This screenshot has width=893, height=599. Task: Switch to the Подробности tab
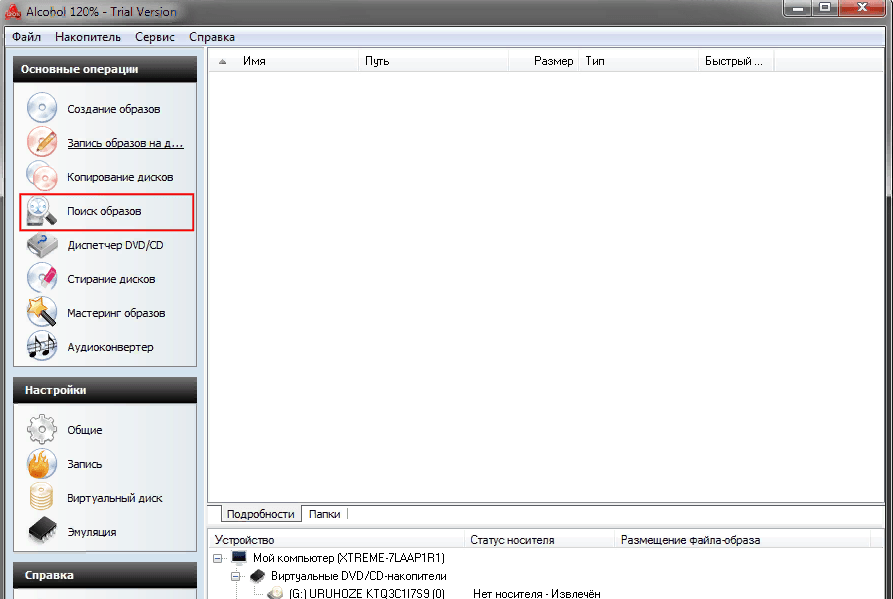pyautogui.click(x=260, y=514)
